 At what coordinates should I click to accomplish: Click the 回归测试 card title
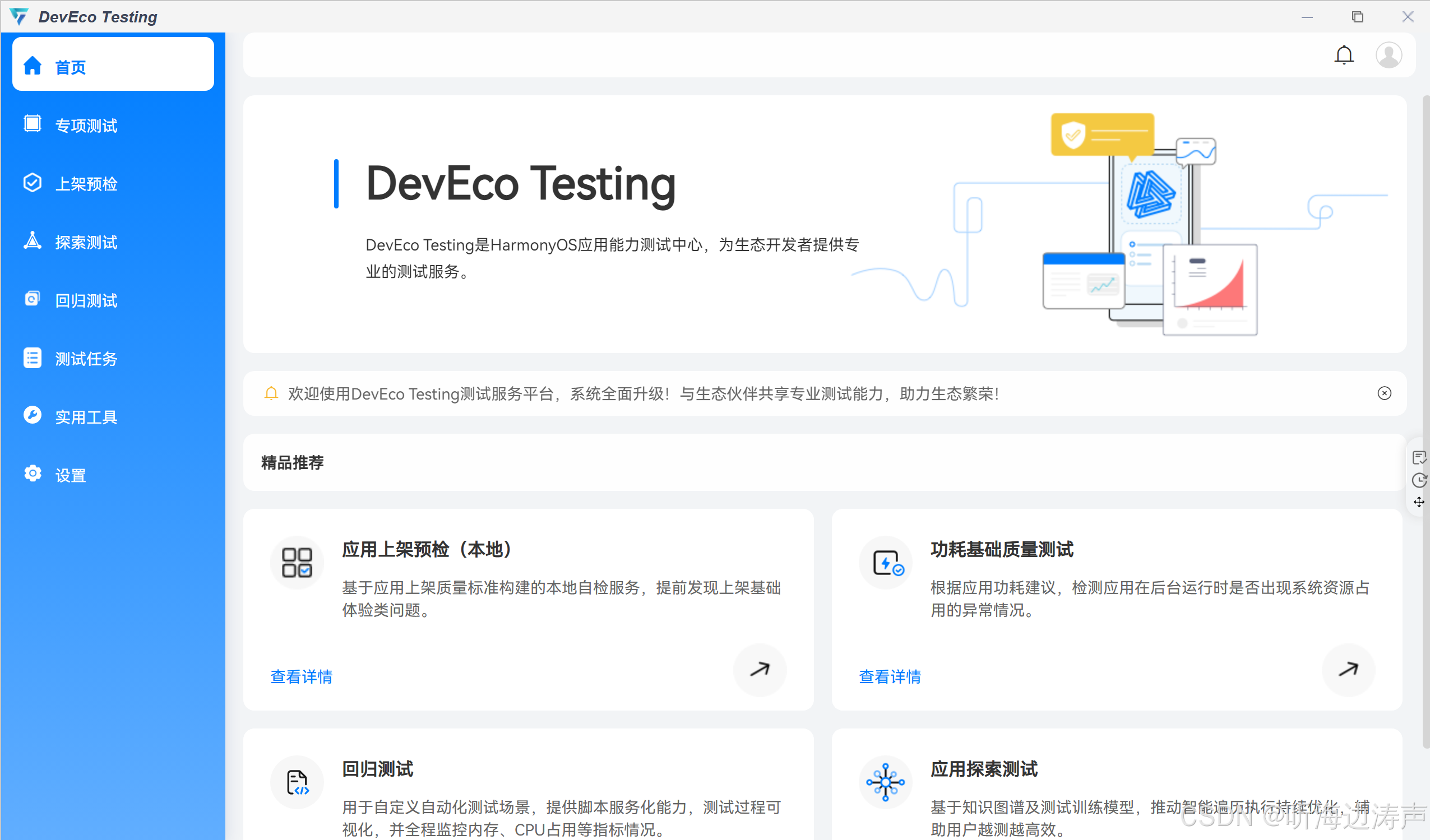377,769
